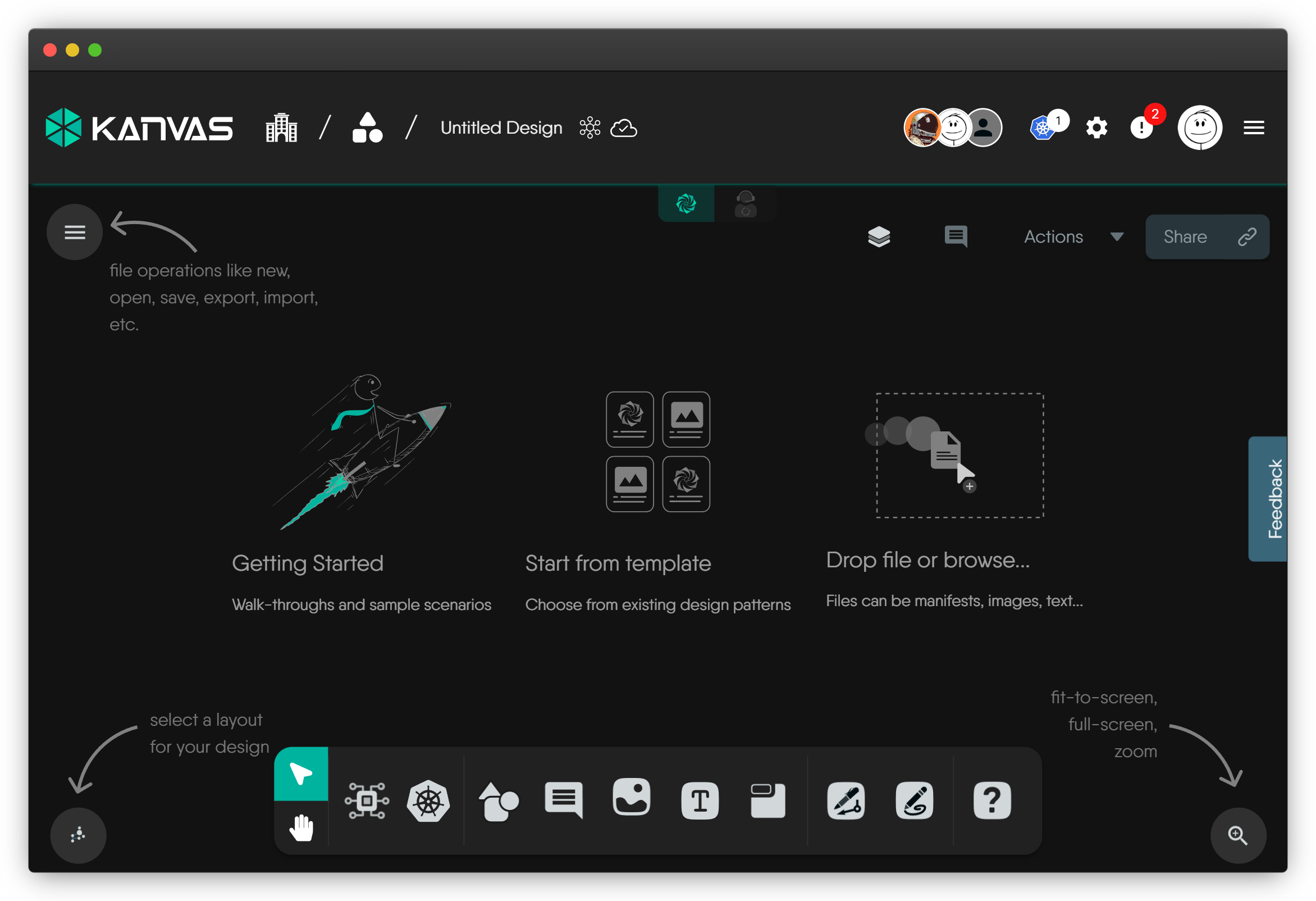
Task: Open the help question mark
Action: click(x=992, y=800)
